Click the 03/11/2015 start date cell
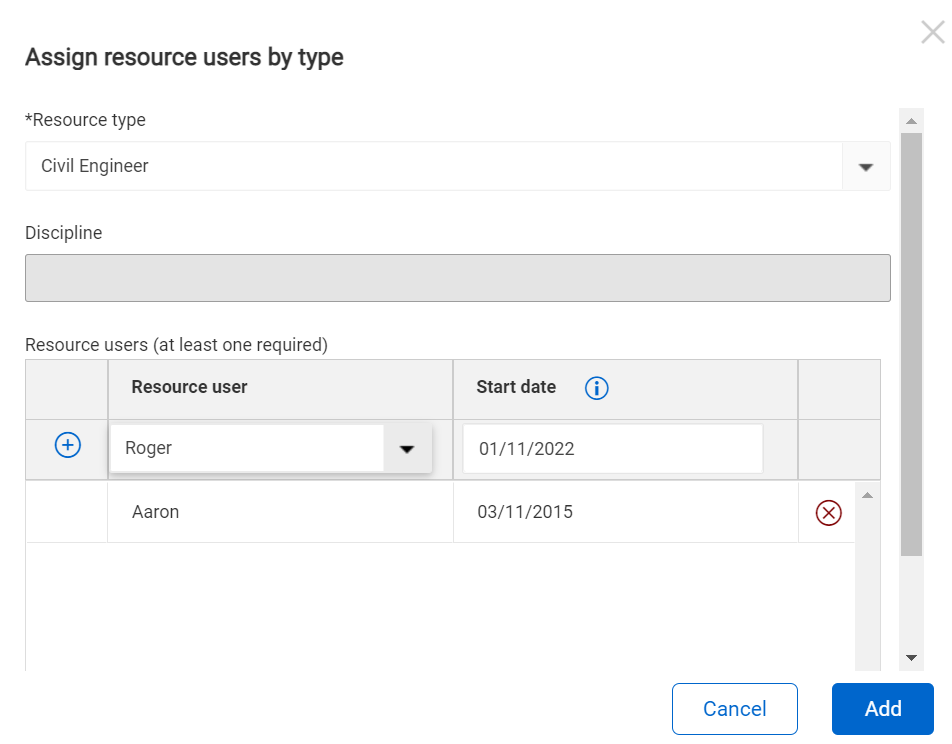The width and height of the screenshot is (952, 744). [x=525, y=512]
